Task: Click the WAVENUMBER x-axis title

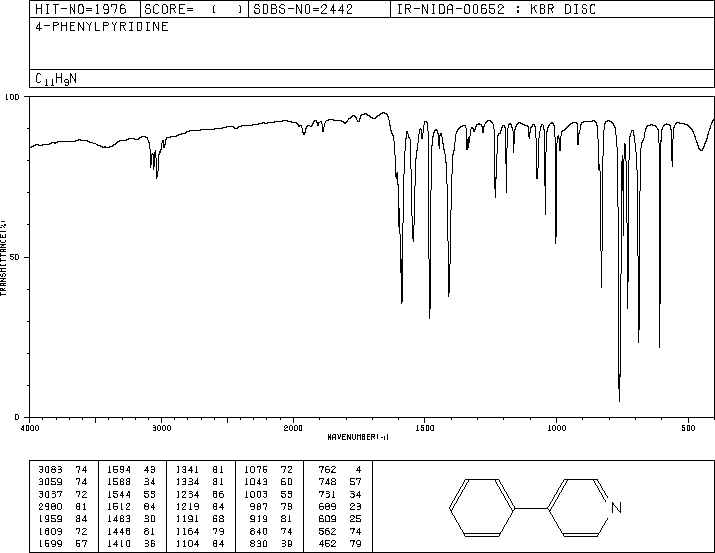Action: tap(358, 437)
